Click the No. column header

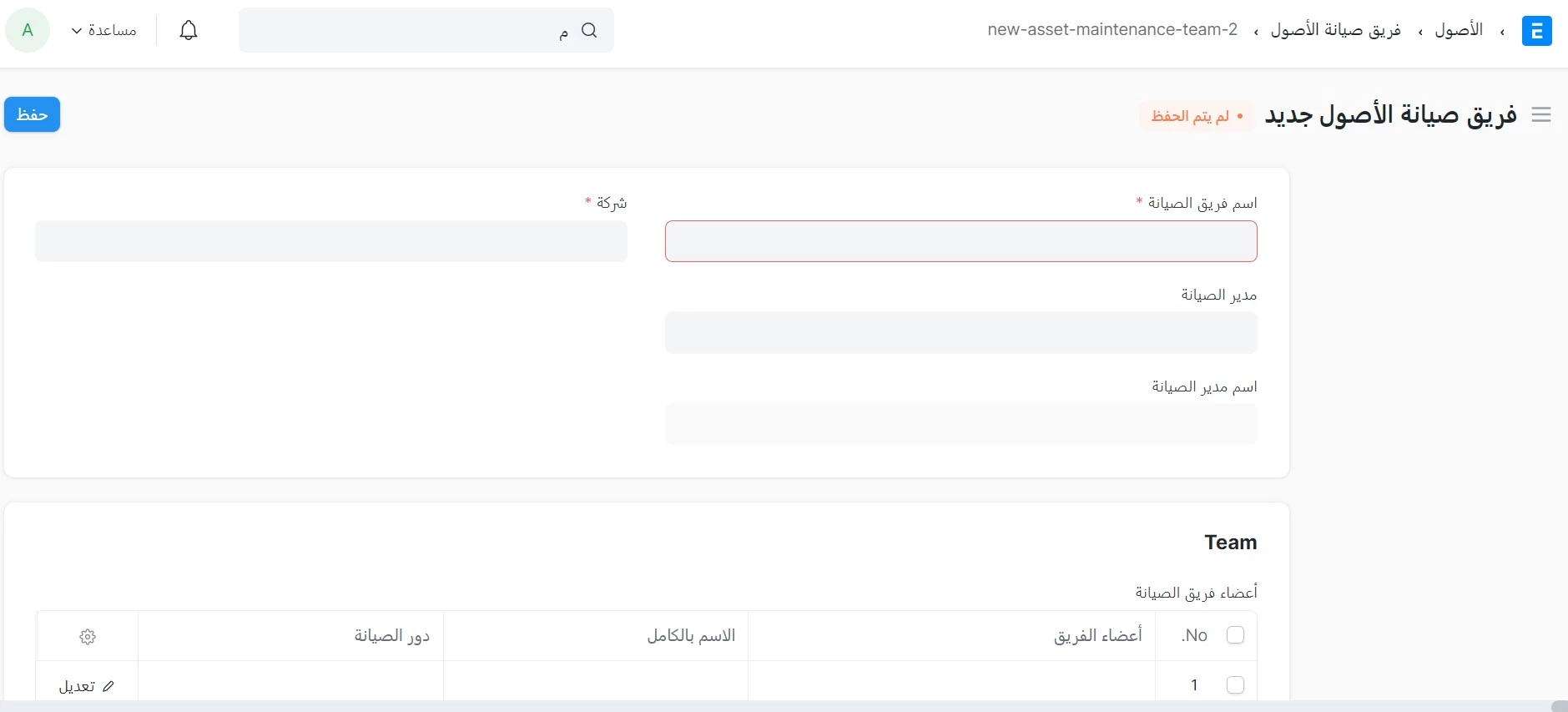[1194, 636]
